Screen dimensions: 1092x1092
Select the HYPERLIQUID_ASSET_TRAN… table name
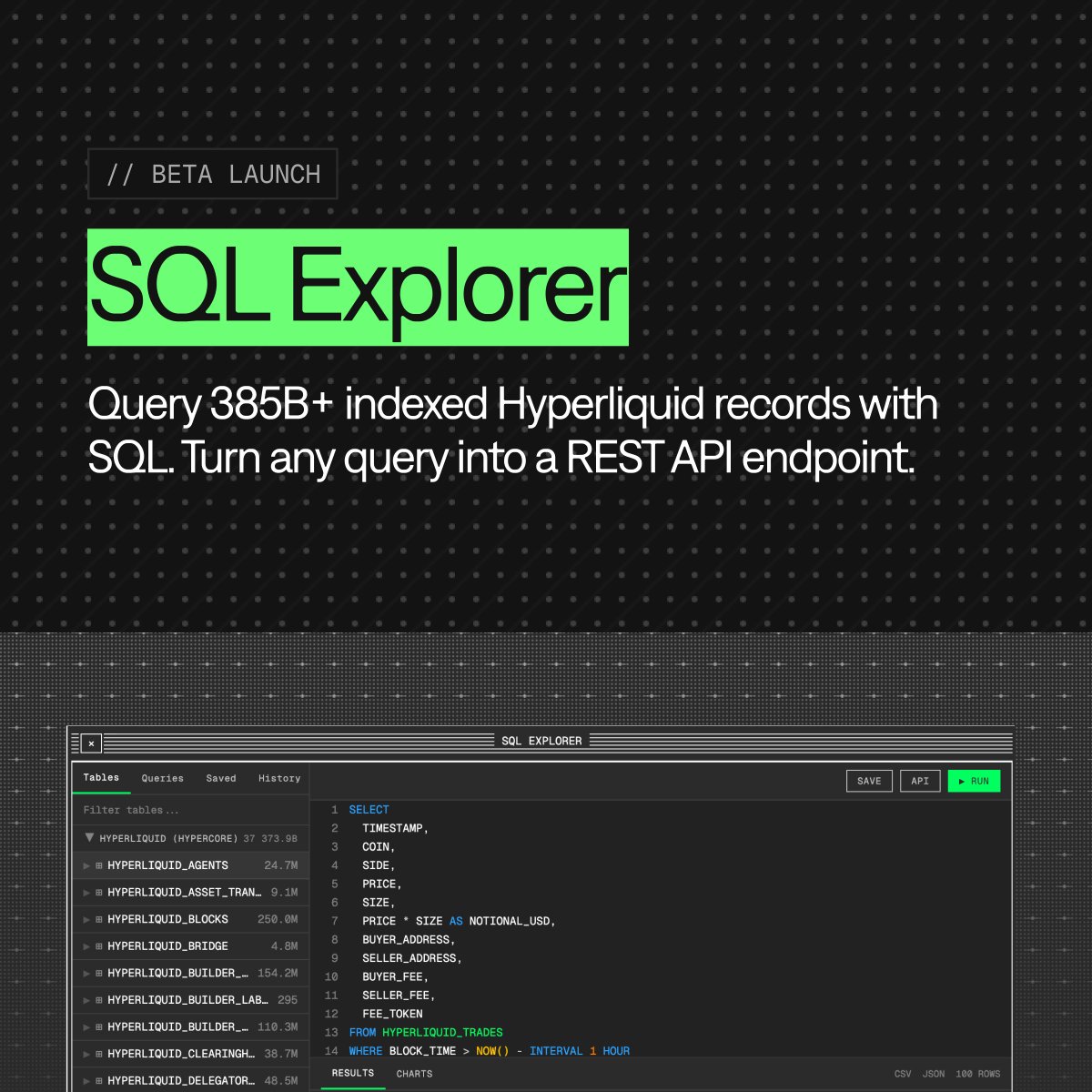[184, 893]
